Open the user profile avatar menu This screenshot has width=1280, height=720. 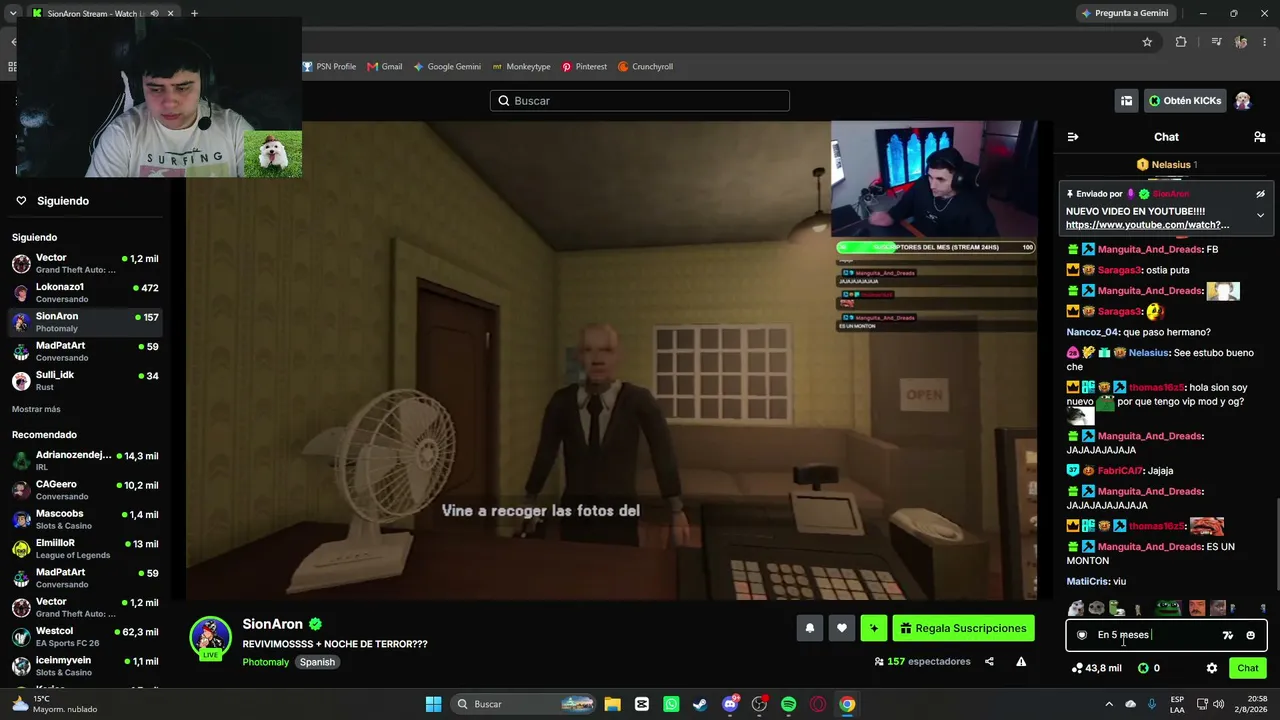(x=1243, y=101)
